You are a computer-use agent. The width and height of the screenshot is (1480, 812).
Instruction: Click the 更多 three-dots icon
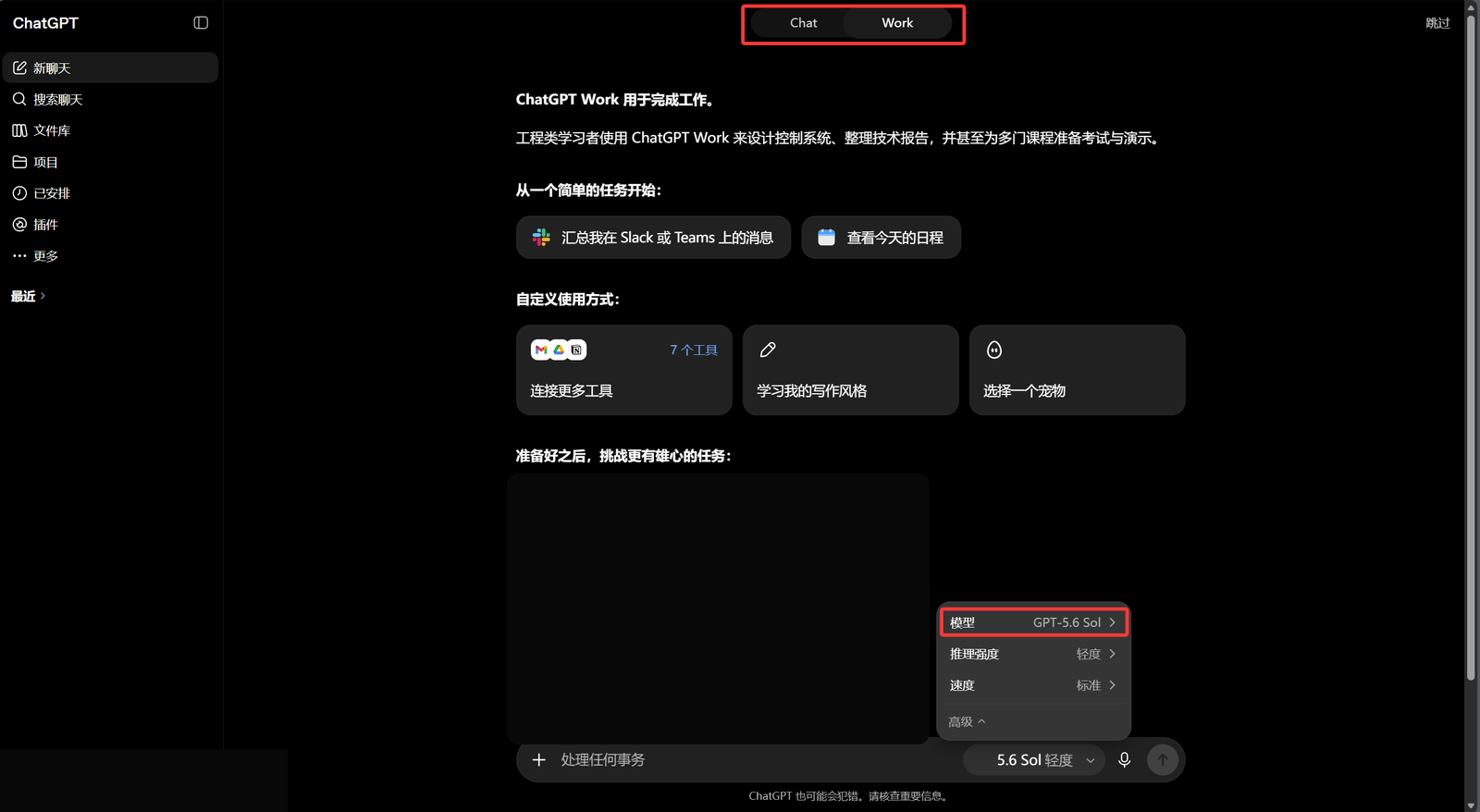pos(19,256)
